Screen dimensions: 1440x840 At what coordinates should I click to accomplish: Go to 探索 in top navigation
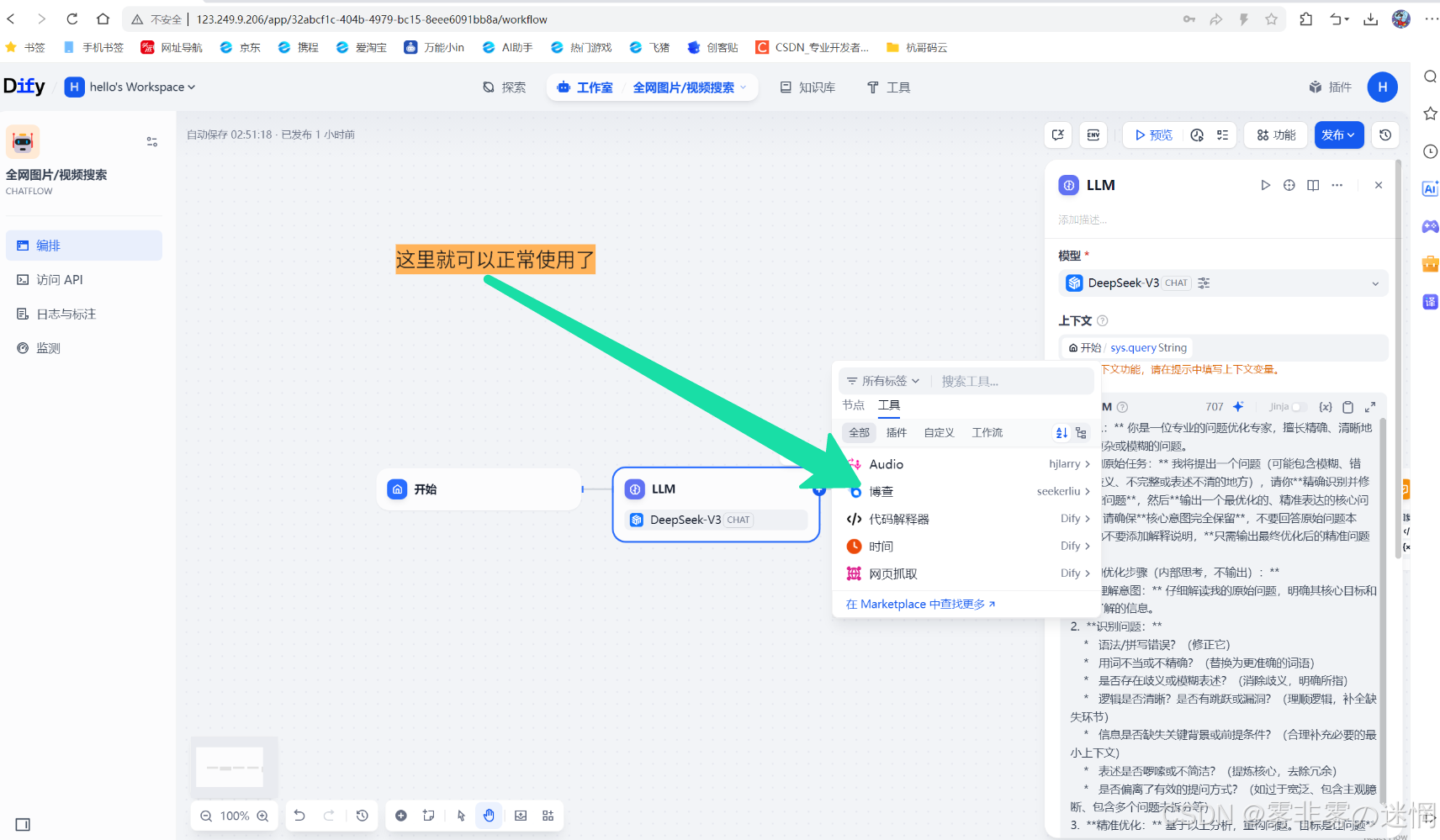click(504, 87)
